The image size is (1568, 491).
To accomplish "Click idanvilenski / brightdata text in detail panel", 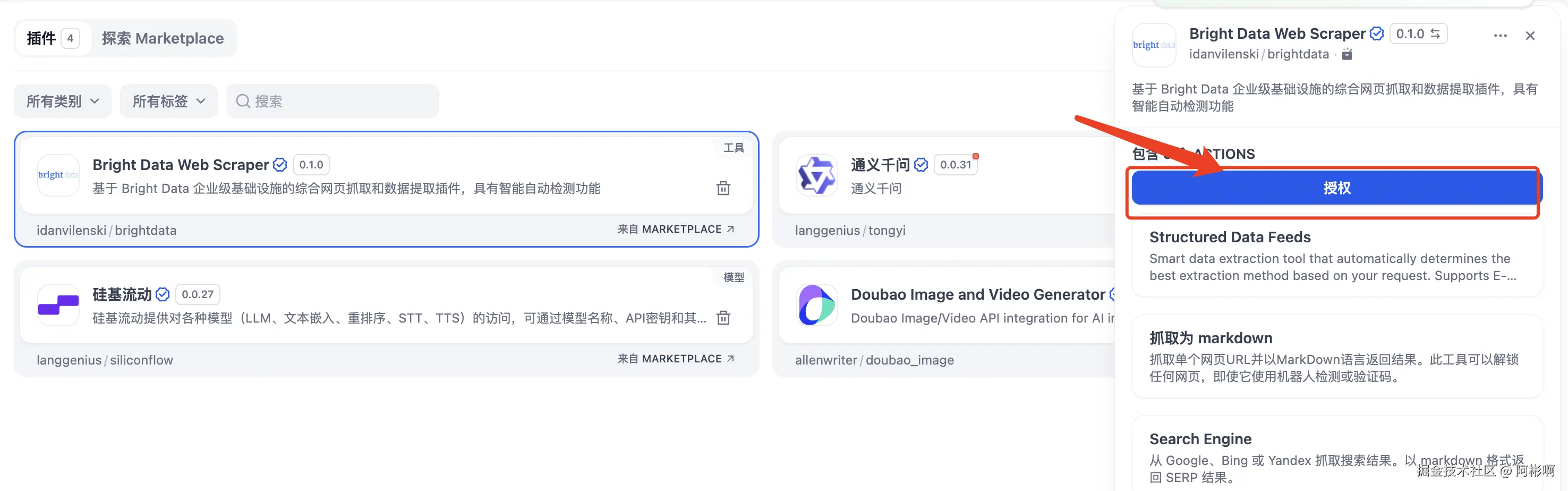I will pyautogui.click(x=1259, y=54).
